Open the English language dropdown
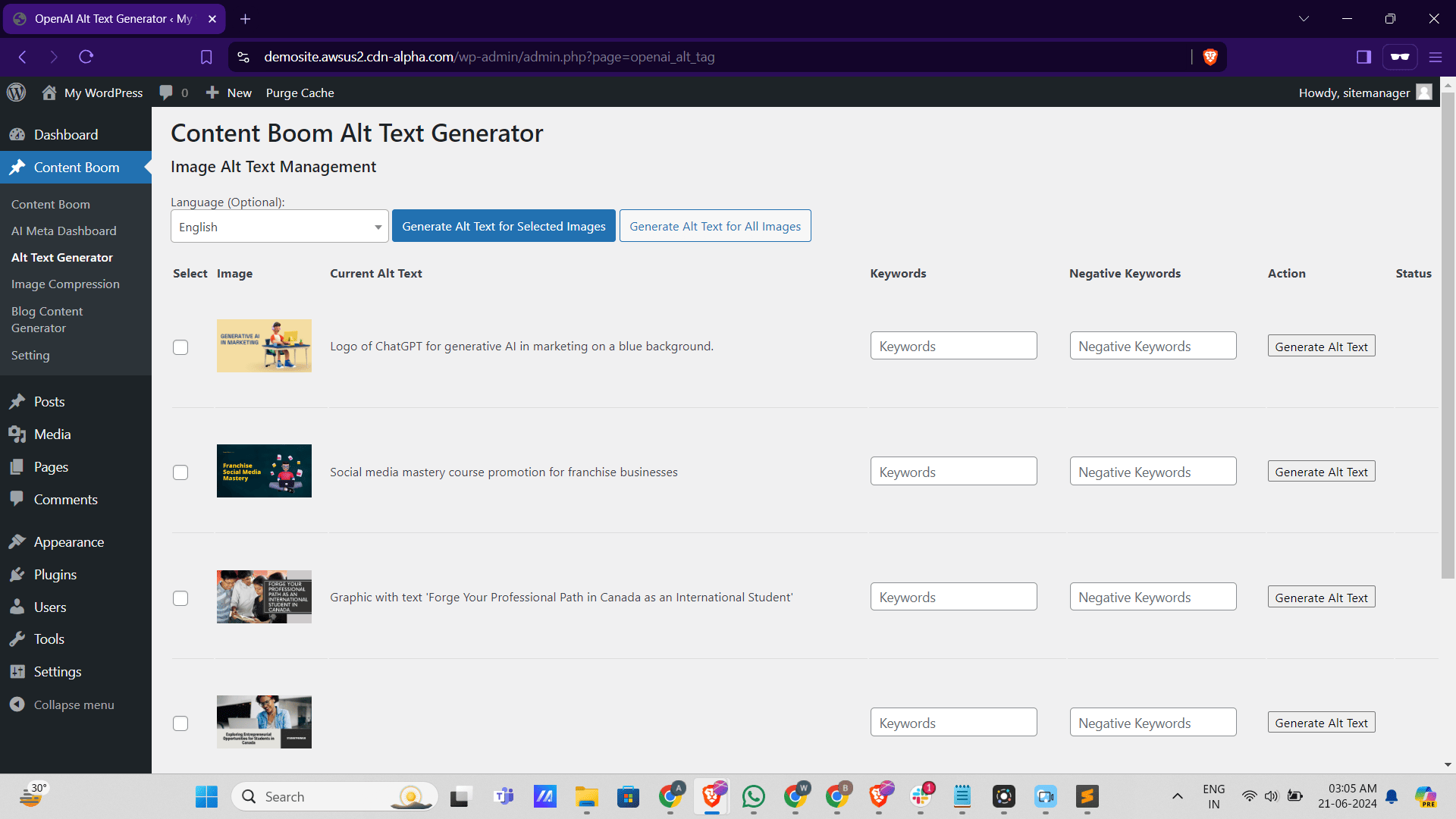Screen dimensions: 1456x819 coord(279,227)
